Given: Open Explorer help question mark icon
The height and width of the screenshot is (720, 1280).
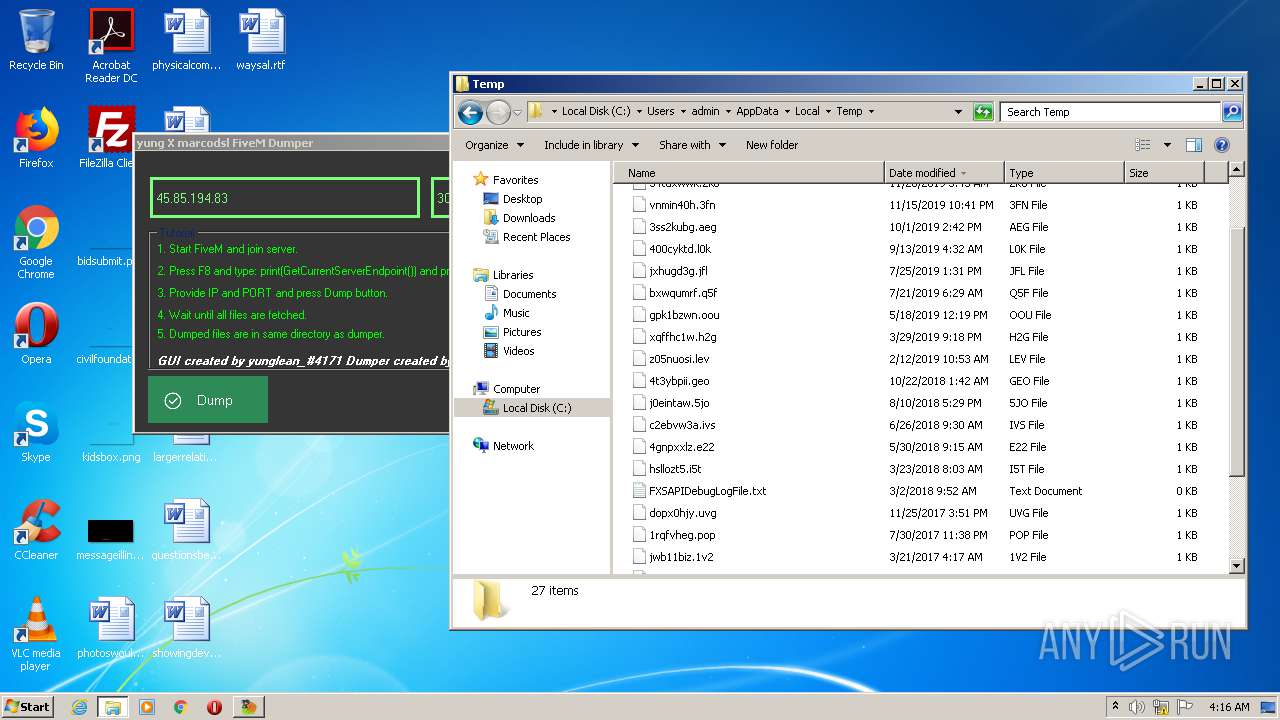Looking at the screenshot, I should (x=1221, y=145).
